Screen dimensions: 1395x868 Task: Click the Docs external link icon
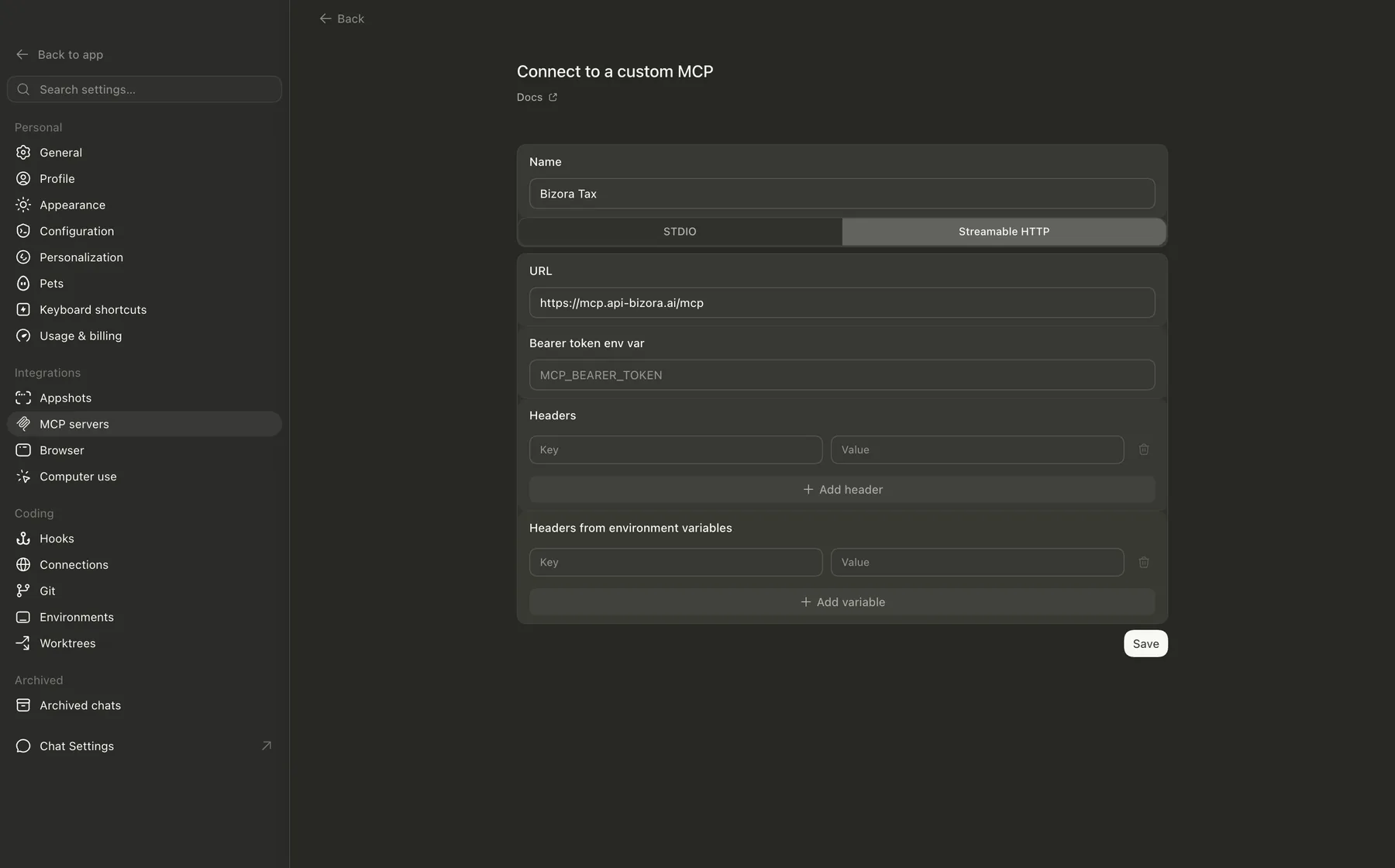click(553, 97)
